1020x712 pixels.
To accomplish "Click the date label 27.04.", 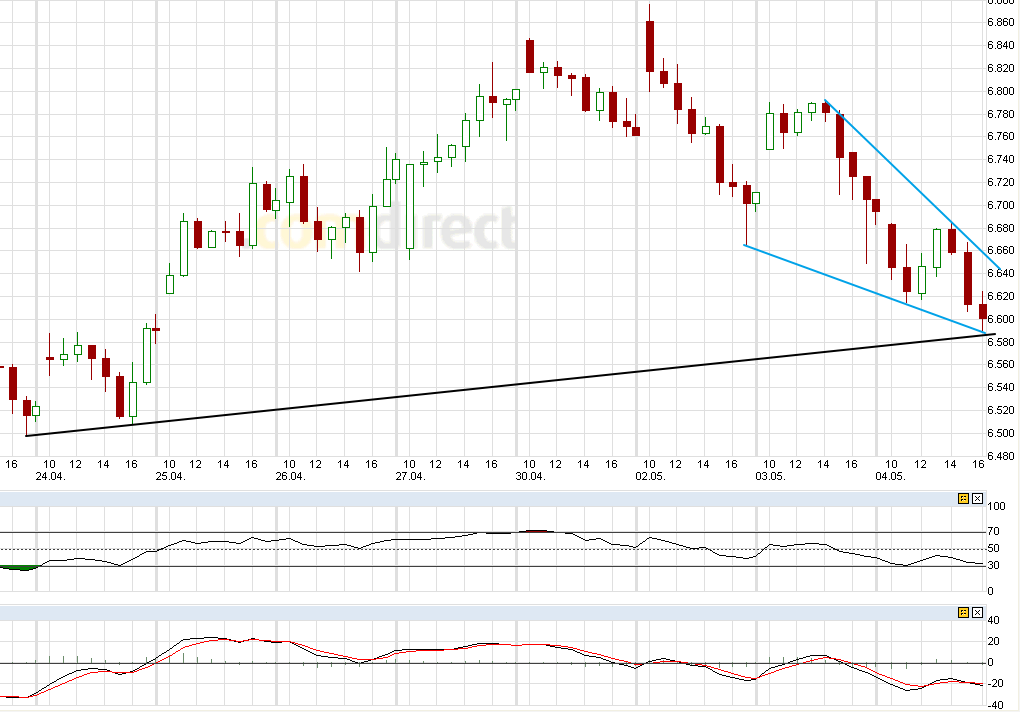I will coord(410,476).
